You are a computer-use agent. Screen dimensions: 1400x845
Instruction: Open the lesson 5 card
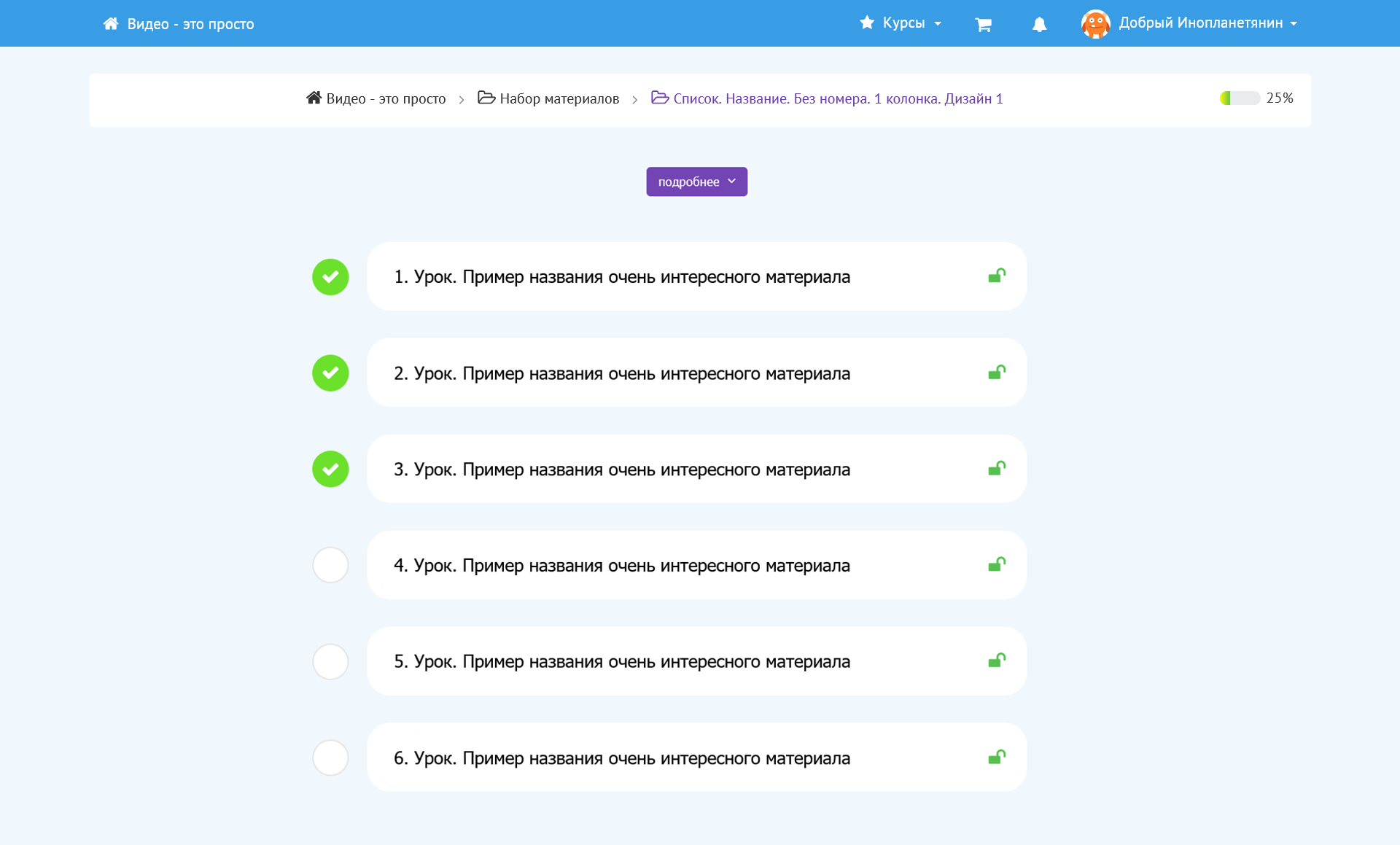[696, 661]
